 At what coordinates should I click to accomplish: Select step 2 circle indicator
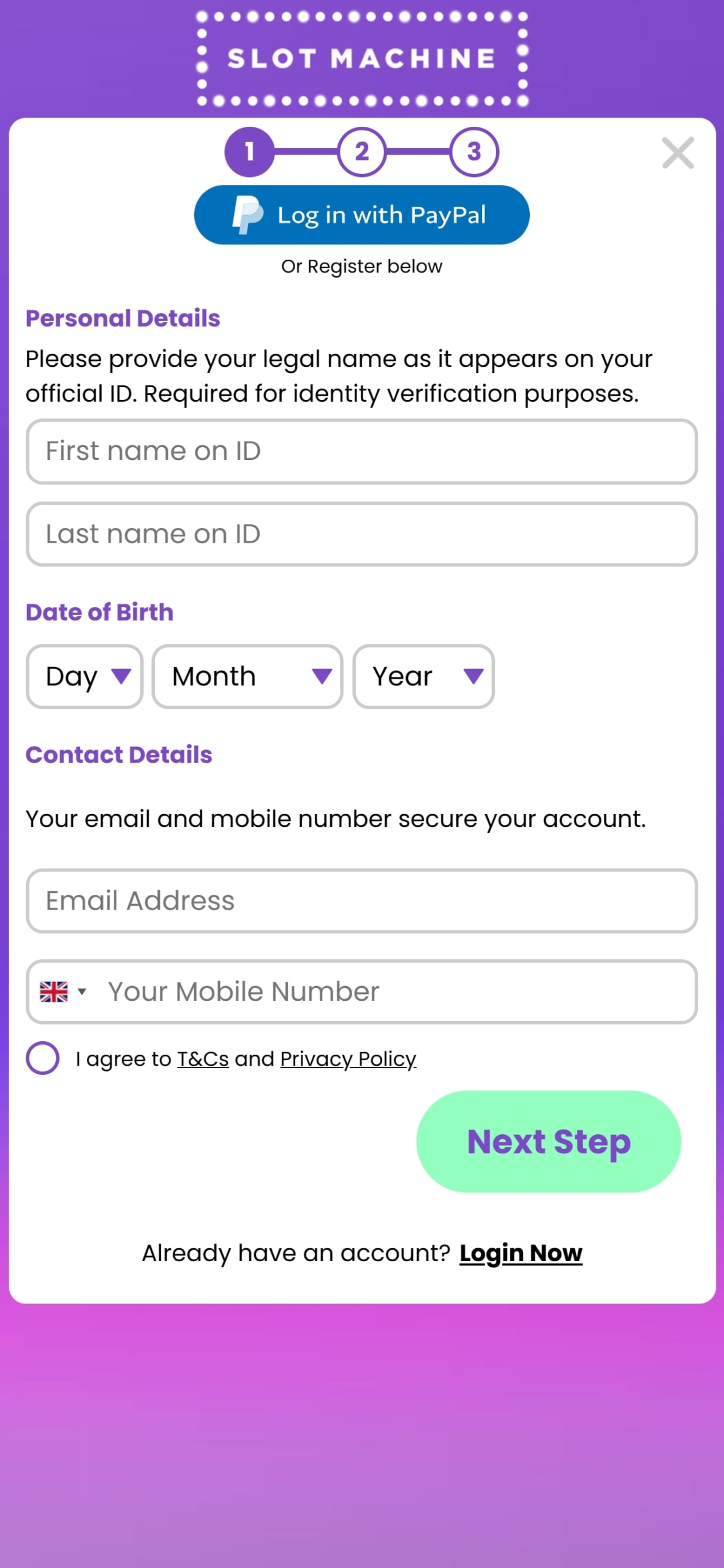[x=362, y=153]
